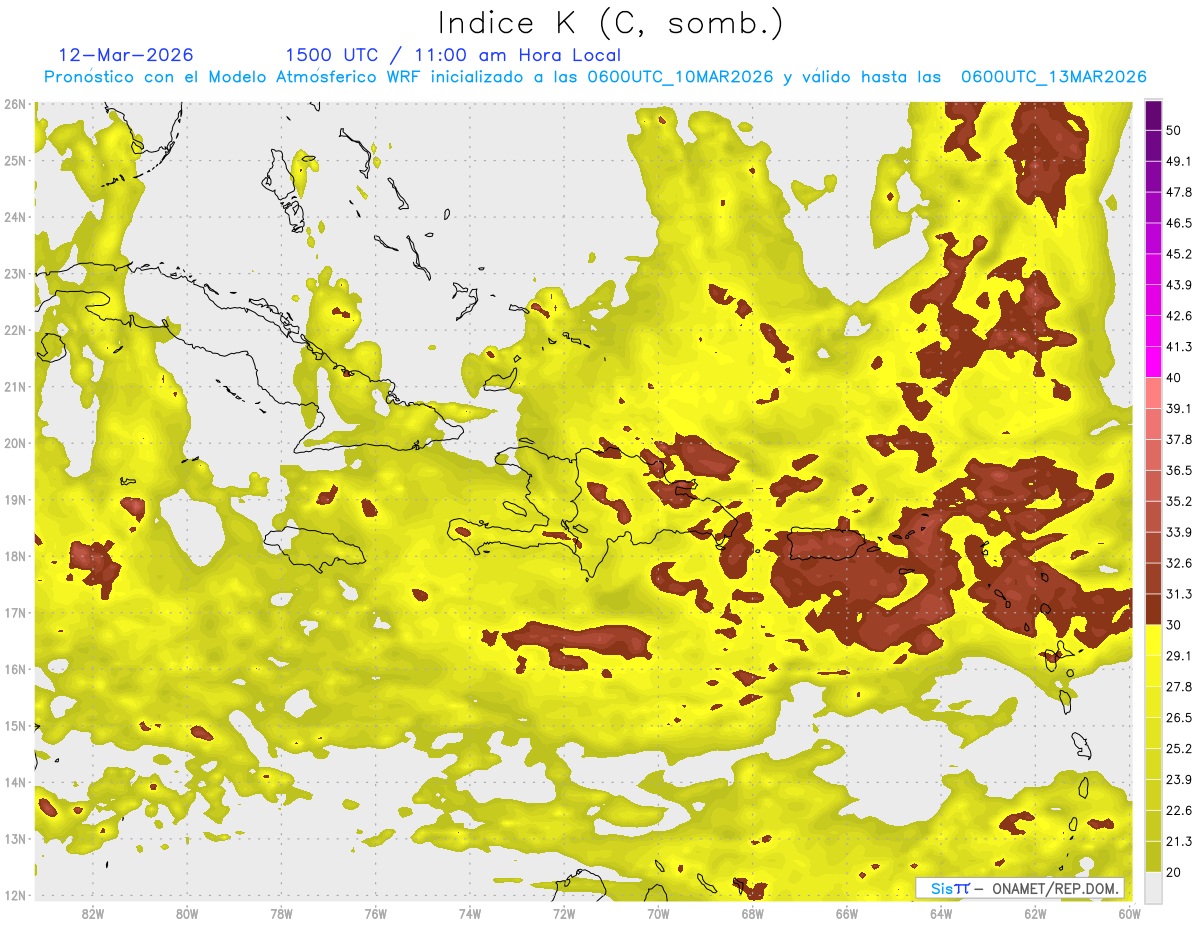Click the '22.6' color scale label
Image resolution: width=1200 pixels, height=927 pixels.
pos(1179,811)
